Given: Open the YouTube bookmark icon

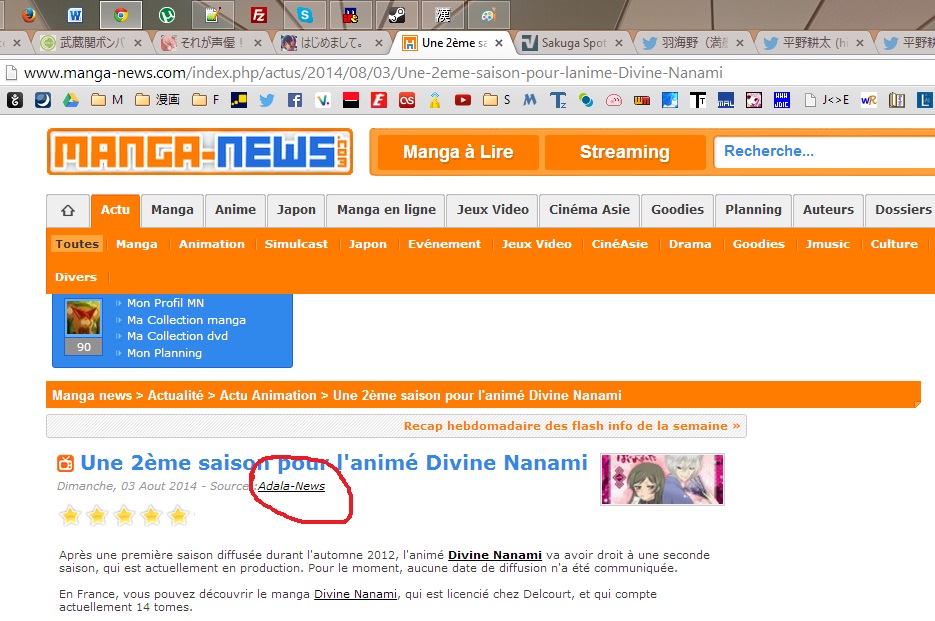Looking at the screenshot, I should 463,100.
